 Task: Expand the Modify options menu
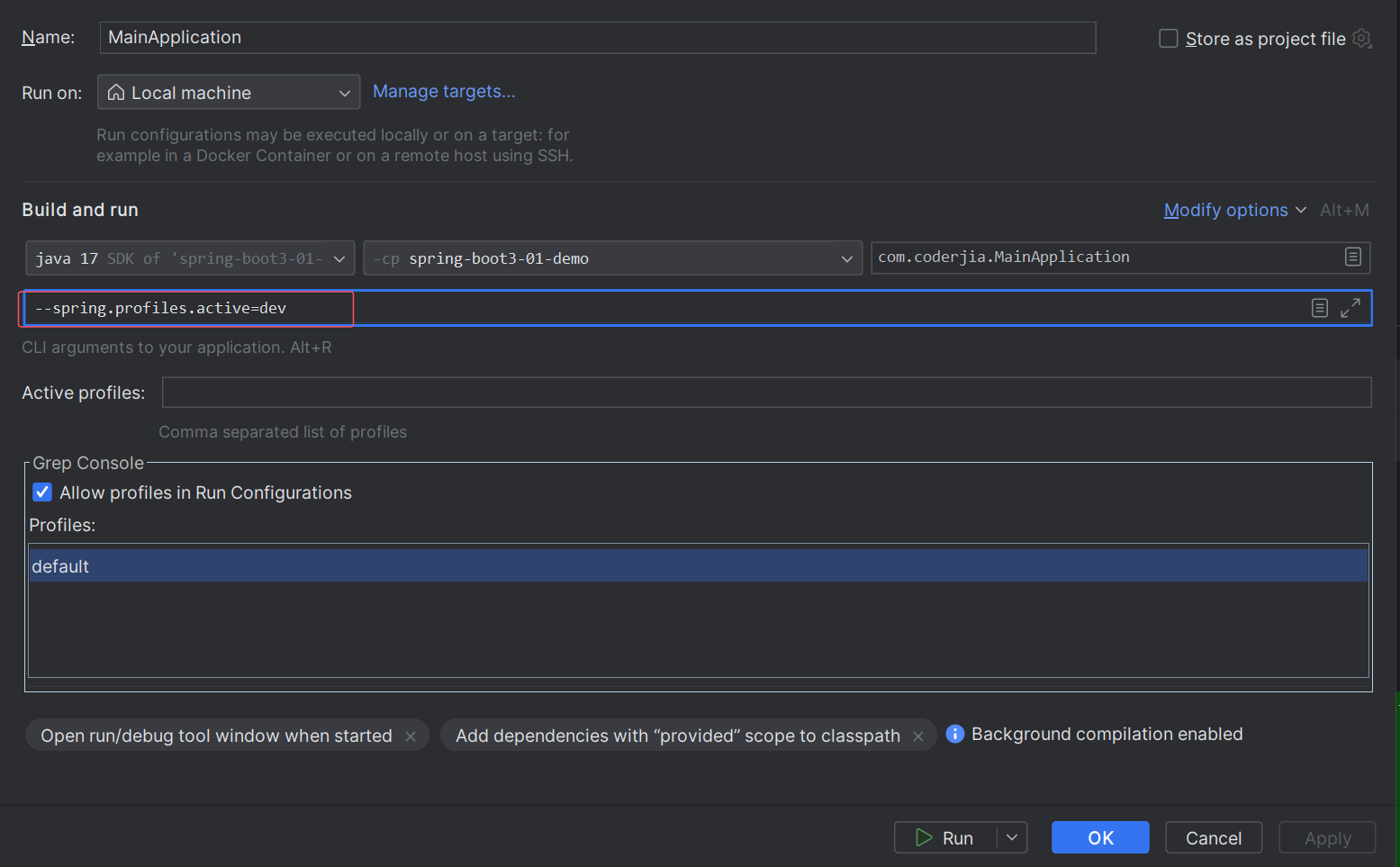tap(1234, 210)
